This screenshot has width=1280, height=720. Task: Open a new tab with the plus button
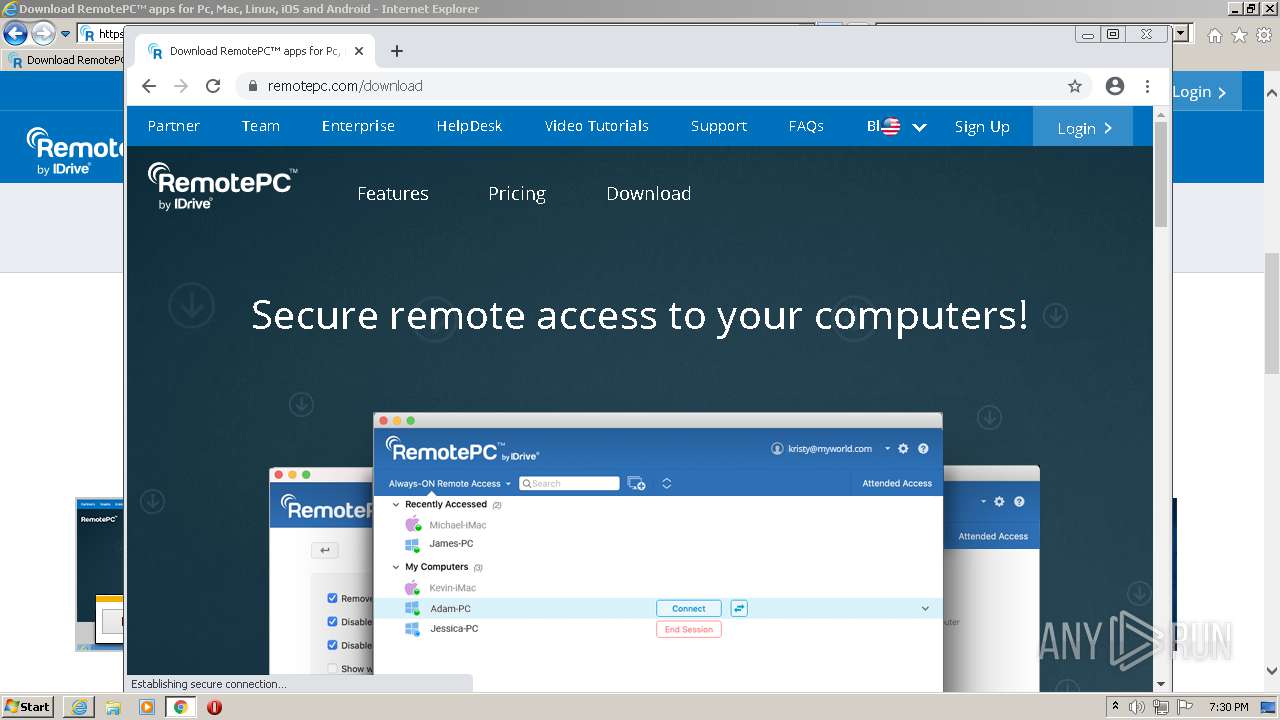pyautogui.click(x=397, y=51)
